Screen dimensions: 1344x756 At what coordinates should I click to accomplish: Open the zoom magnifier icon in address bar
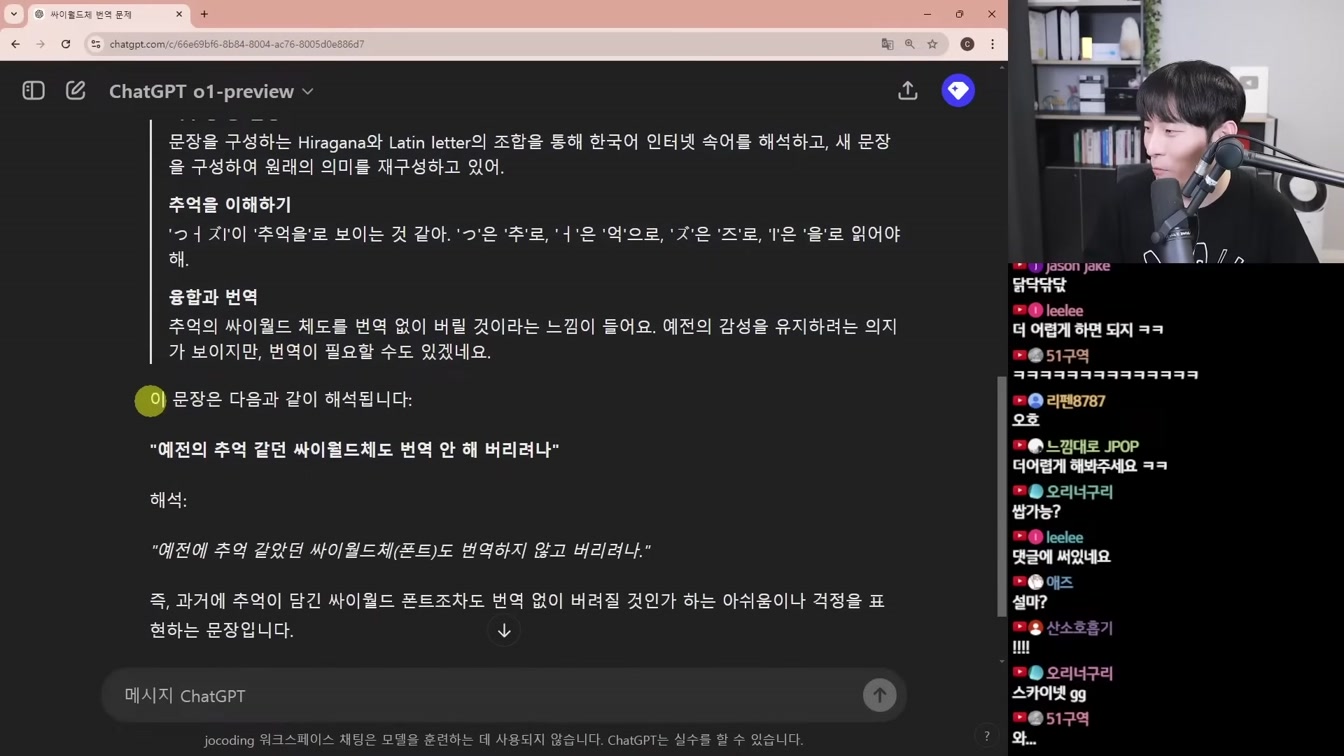[x=910, y=44]
